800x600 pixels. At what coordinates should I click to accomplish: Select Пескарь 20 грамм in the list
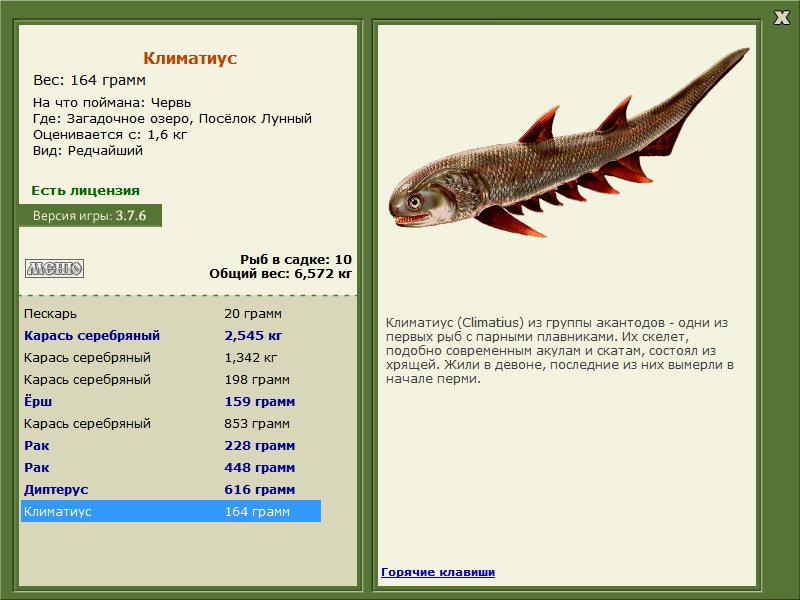tap(171, 313)
